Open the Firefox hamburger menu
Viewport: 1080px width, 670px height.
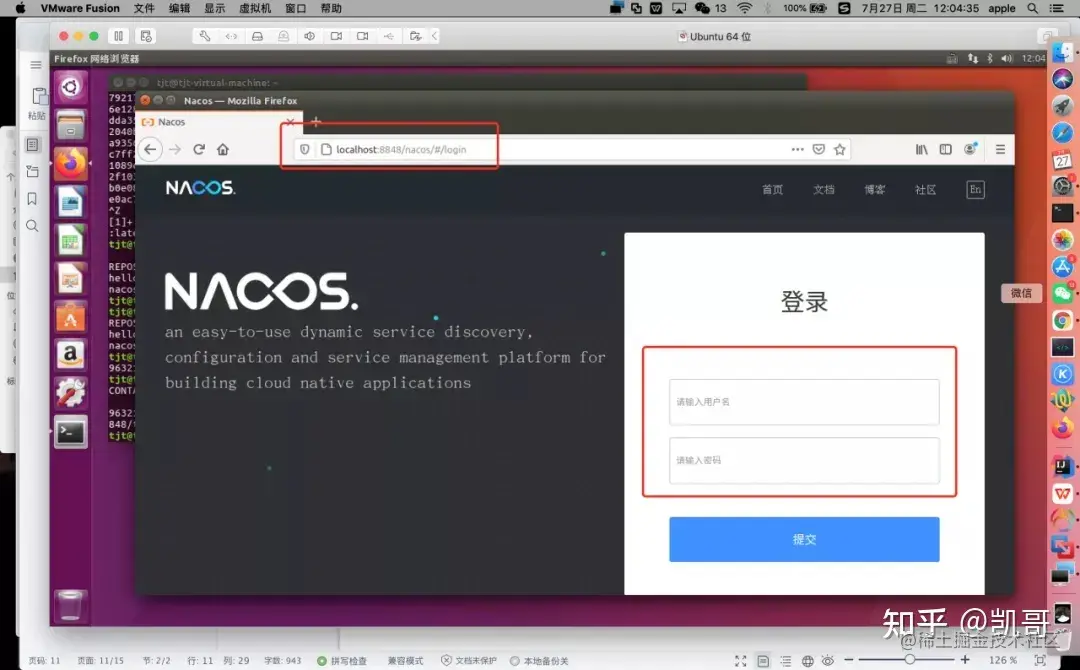pos(1000,149)
